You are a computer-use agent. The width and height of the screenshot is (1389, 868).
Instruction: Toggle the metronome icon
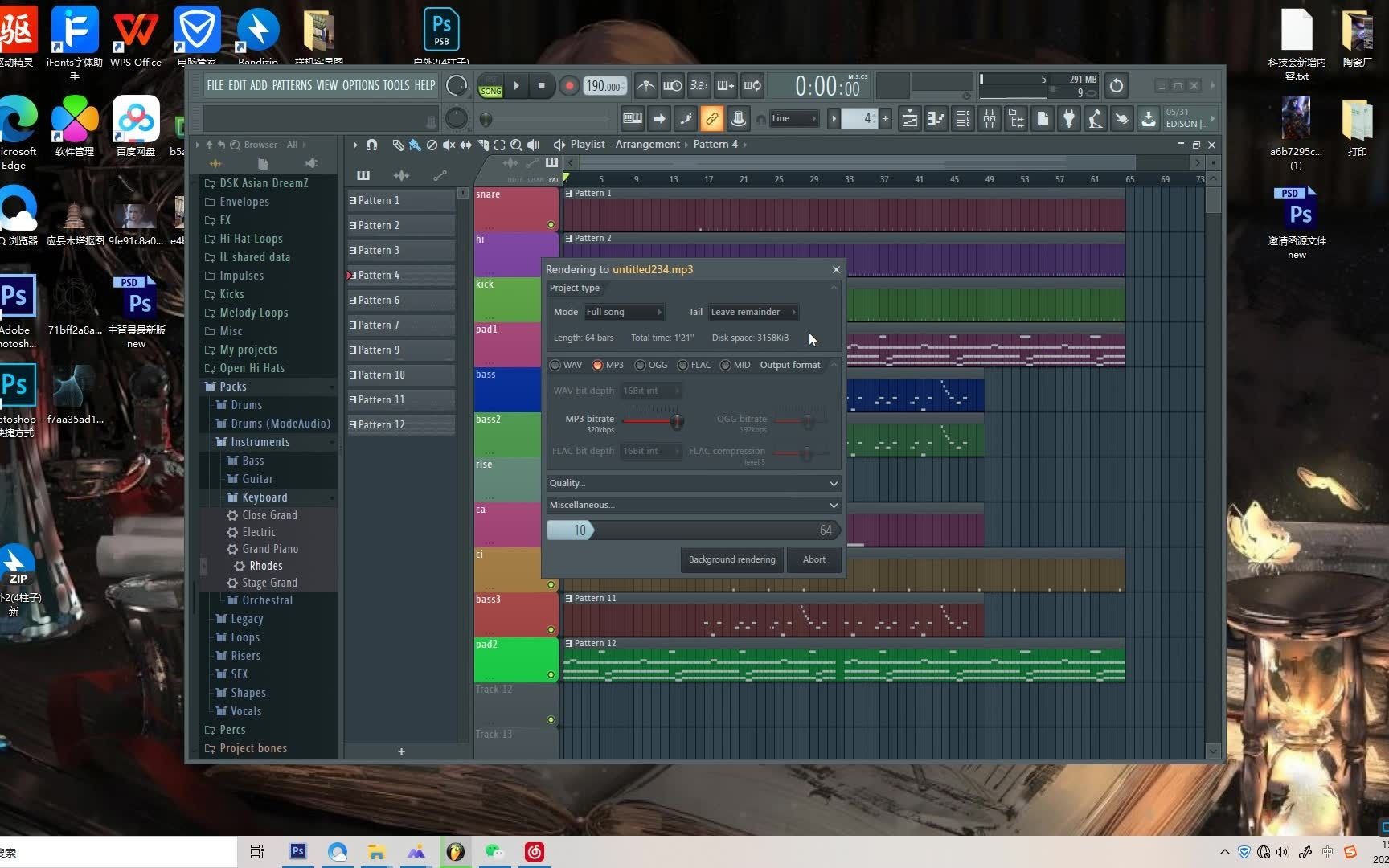click(645, 85)
